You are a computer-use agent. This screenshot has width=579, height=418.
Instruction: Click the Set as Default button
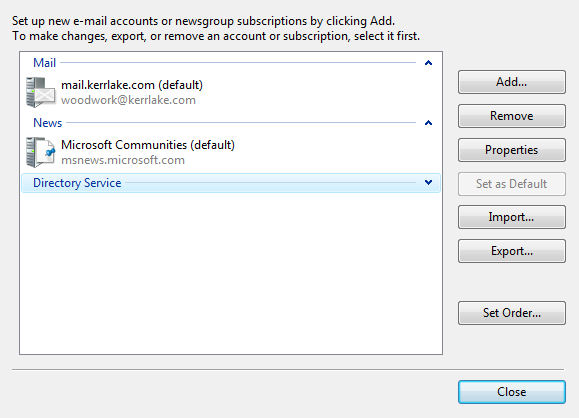[512, 184]
